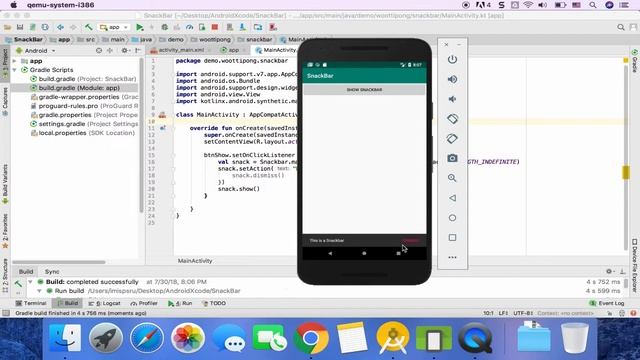The width and height of the screenshot is (640, 360).
Task: Open Chrome from the Dock
Action: (311, 338)
